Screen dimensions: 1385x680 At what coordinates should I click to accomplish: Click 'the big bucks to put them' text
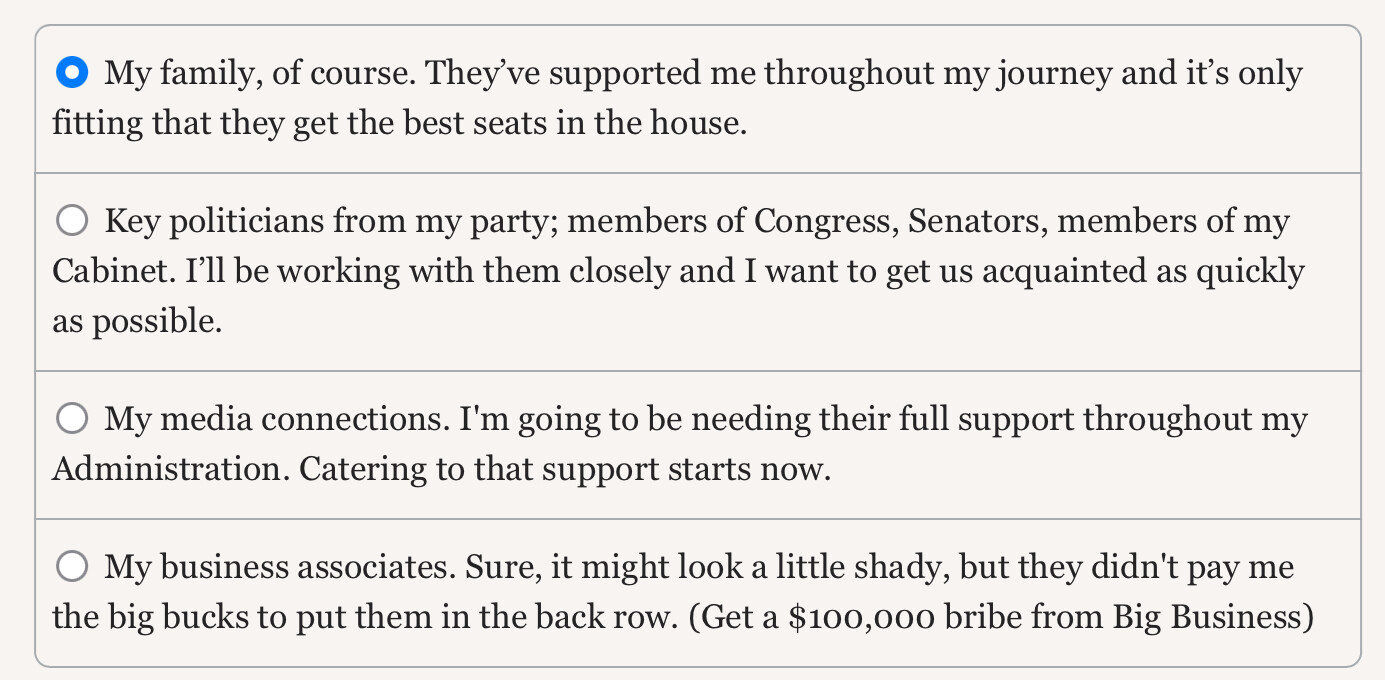click(250, 617)
